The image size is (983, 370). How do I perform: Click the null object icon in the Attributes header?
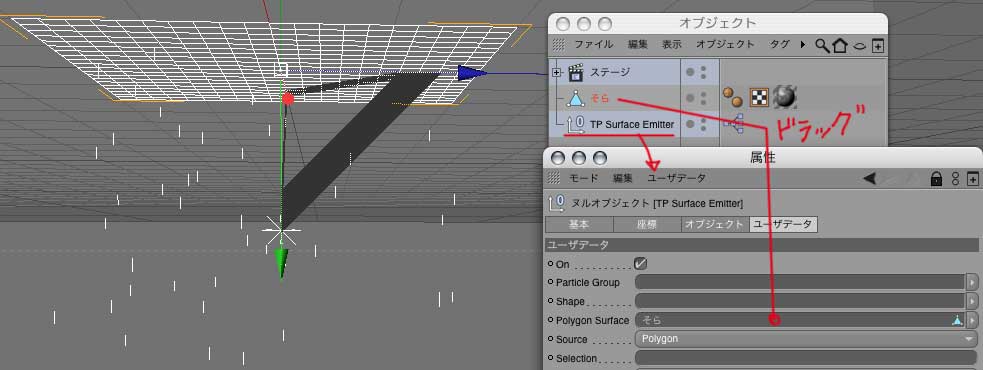pyautogui.click(x=556, y=203)
